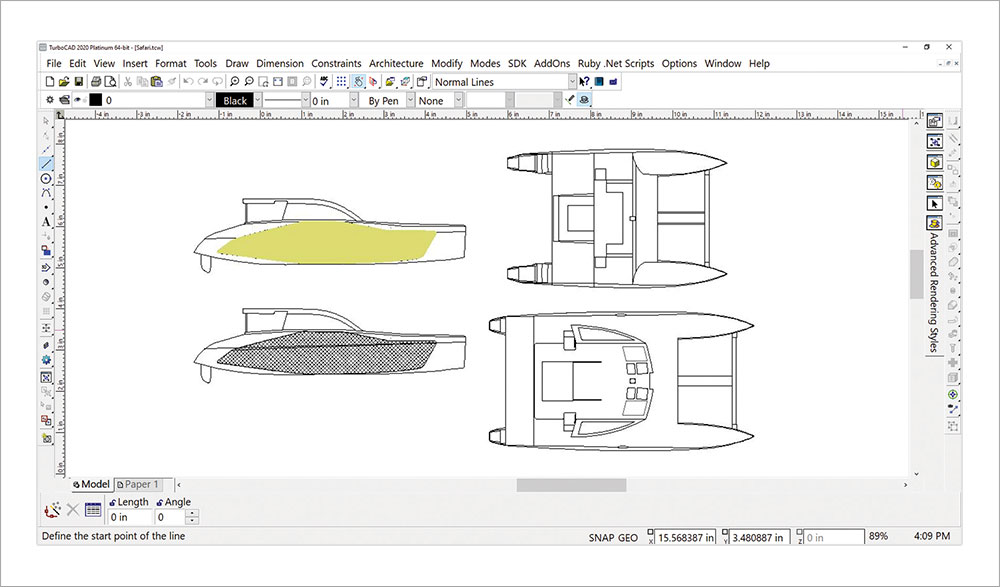
Task: Switch to the Paper 1 tab
Action: pos(140,484)
